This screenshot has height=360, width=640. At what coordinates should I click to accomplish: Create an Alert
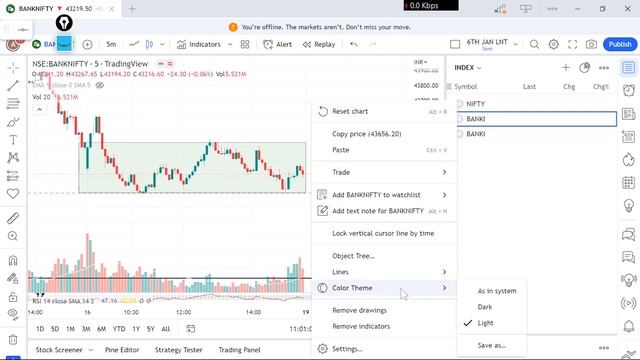[x=278, y=44]
